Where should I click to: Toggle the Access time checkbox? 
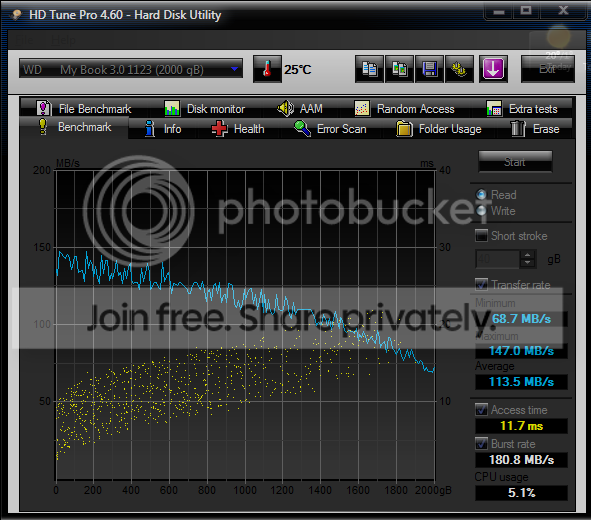pyautogui.click(x=481, y=409)
